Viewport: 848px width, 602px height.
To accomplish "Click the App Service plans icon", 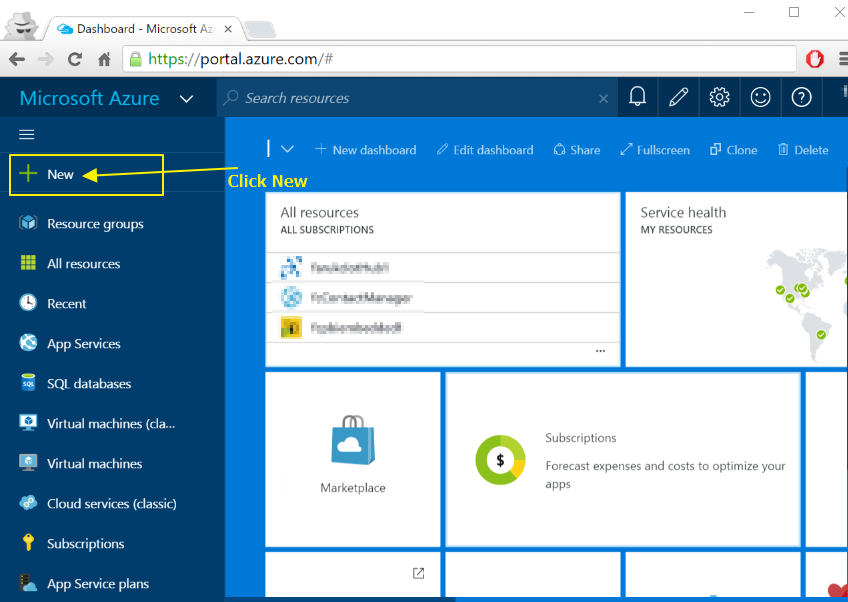I will tap(28, 583).
